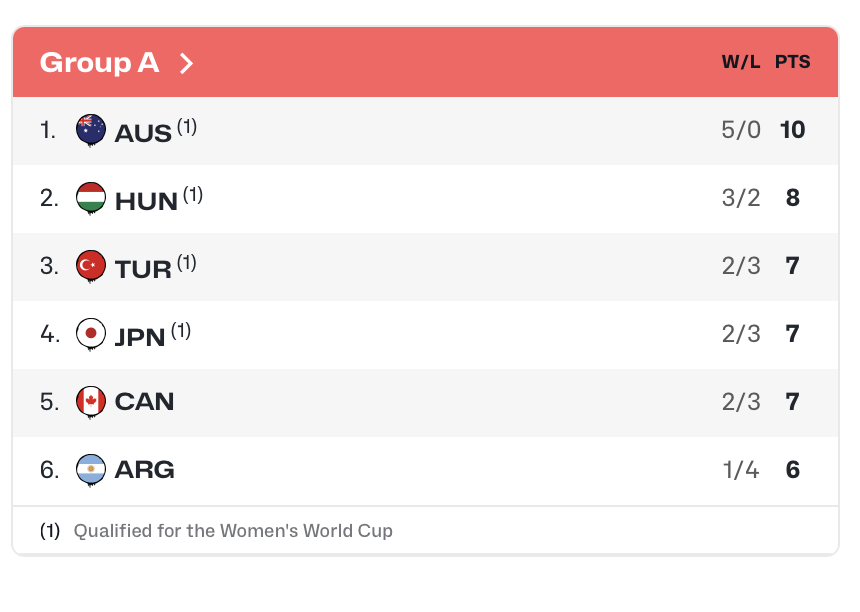This screenshot has width=860, height=612.
Task: Click Australia's 10 points value
Action: pyautogui.click(x=792, y=130)
